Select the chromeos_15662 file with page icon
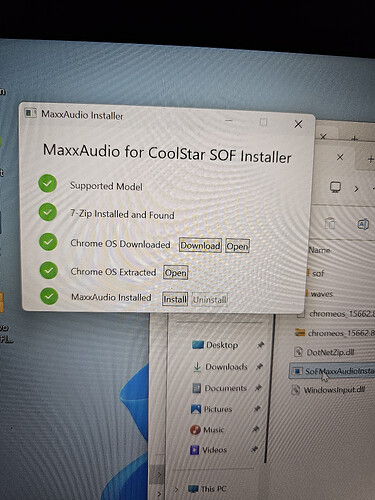The image size is (375, 500). pyautogui.click(x=337, y=314)
